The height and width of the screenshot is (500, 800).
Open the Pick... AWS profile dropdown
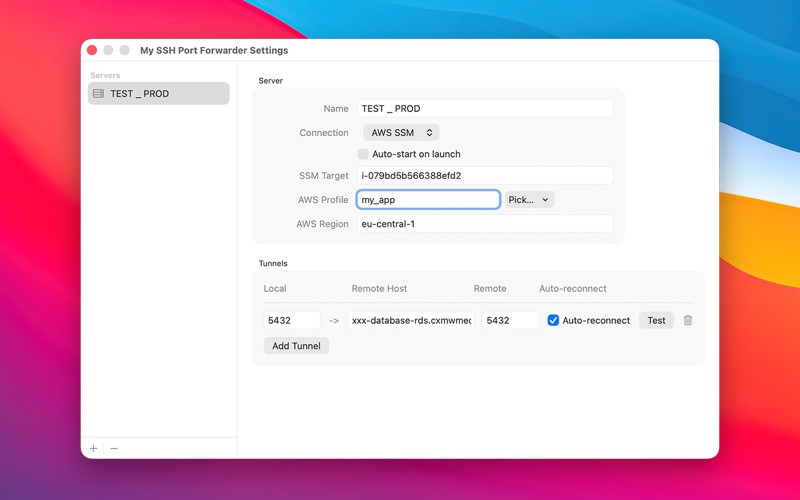pos(530,199)
